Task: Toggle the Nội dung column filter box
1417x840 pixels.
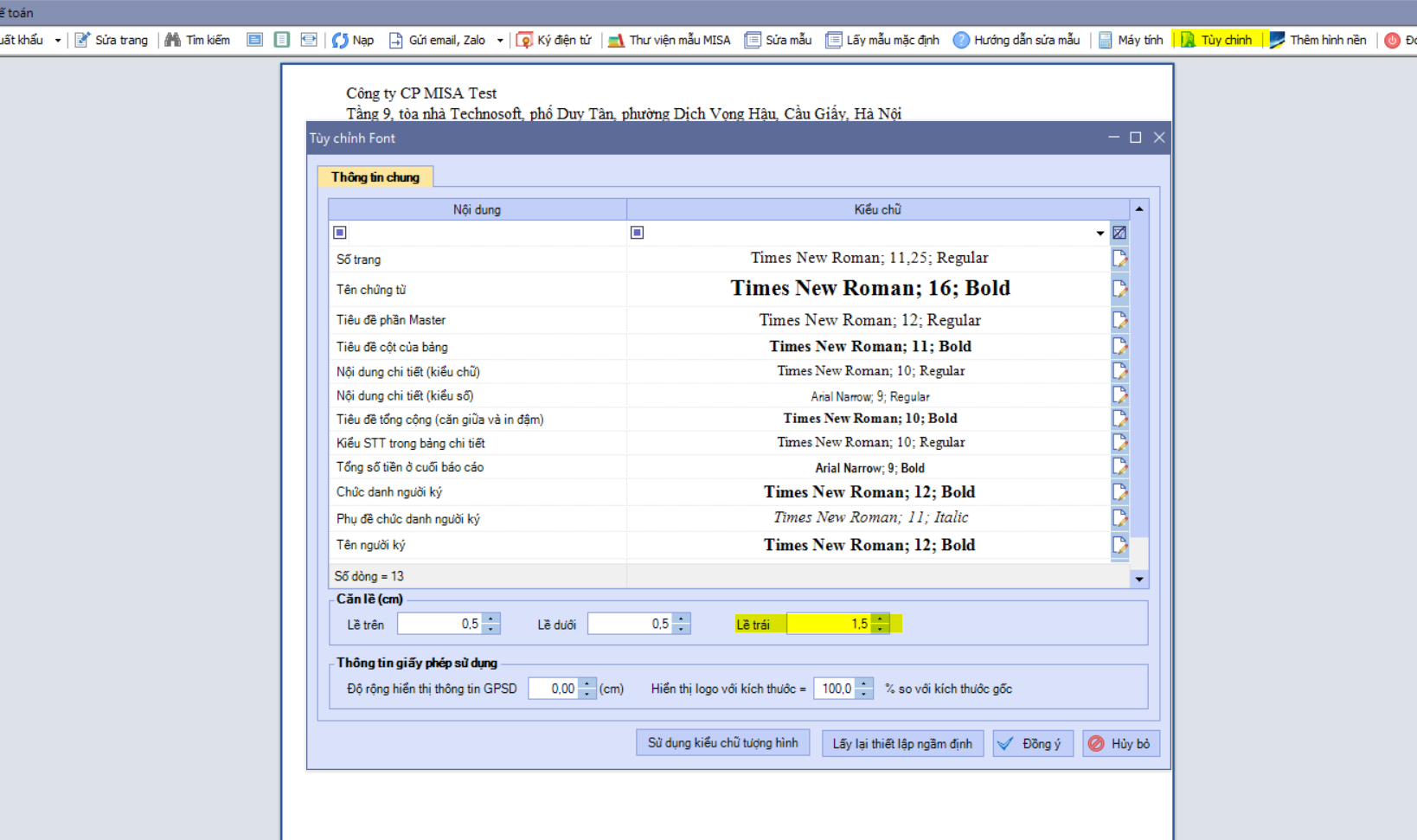Action: (340, 233)
